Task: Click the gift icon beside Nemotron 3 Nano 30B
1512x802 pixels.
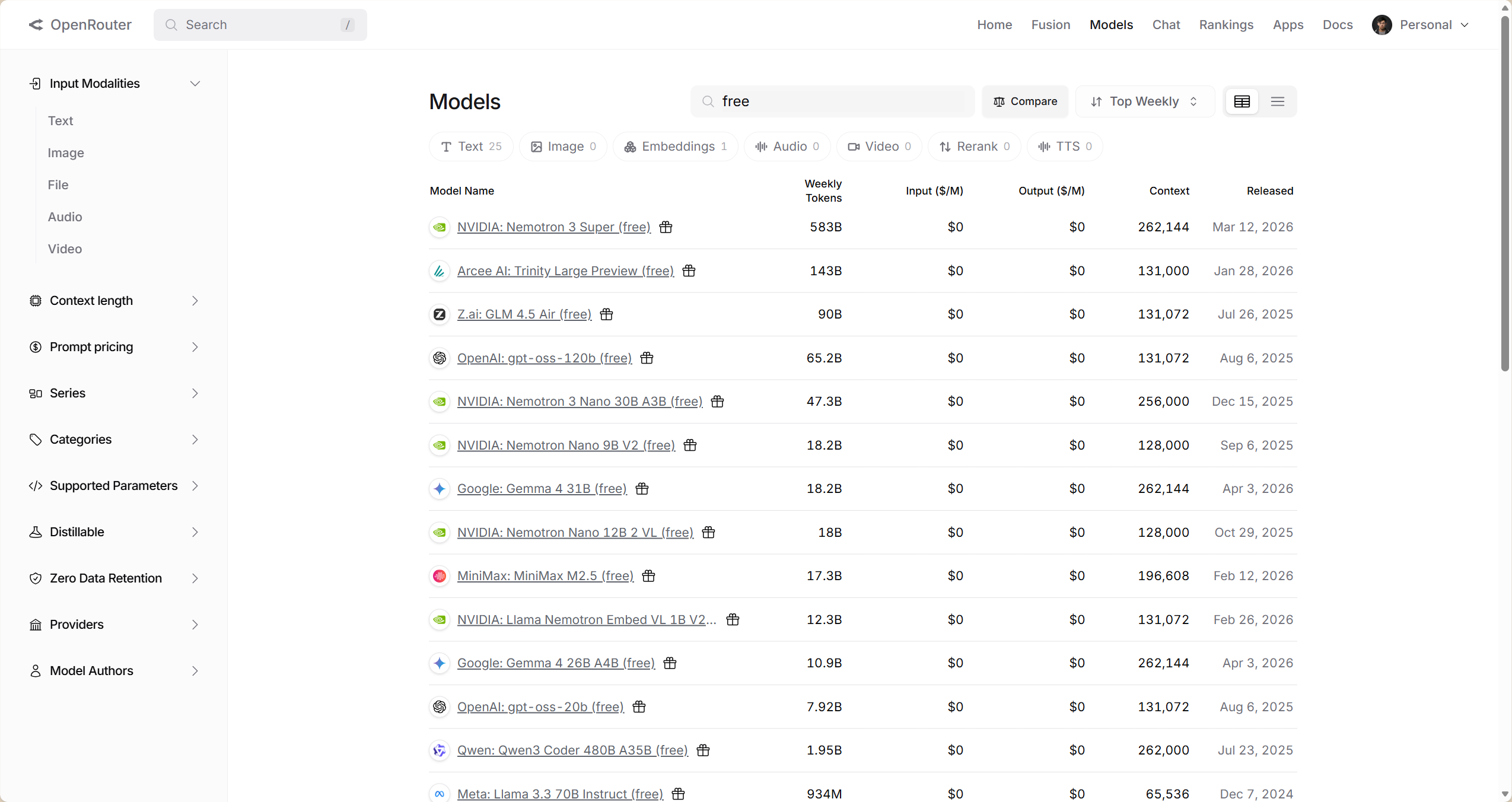Action: tap(717, 402)
